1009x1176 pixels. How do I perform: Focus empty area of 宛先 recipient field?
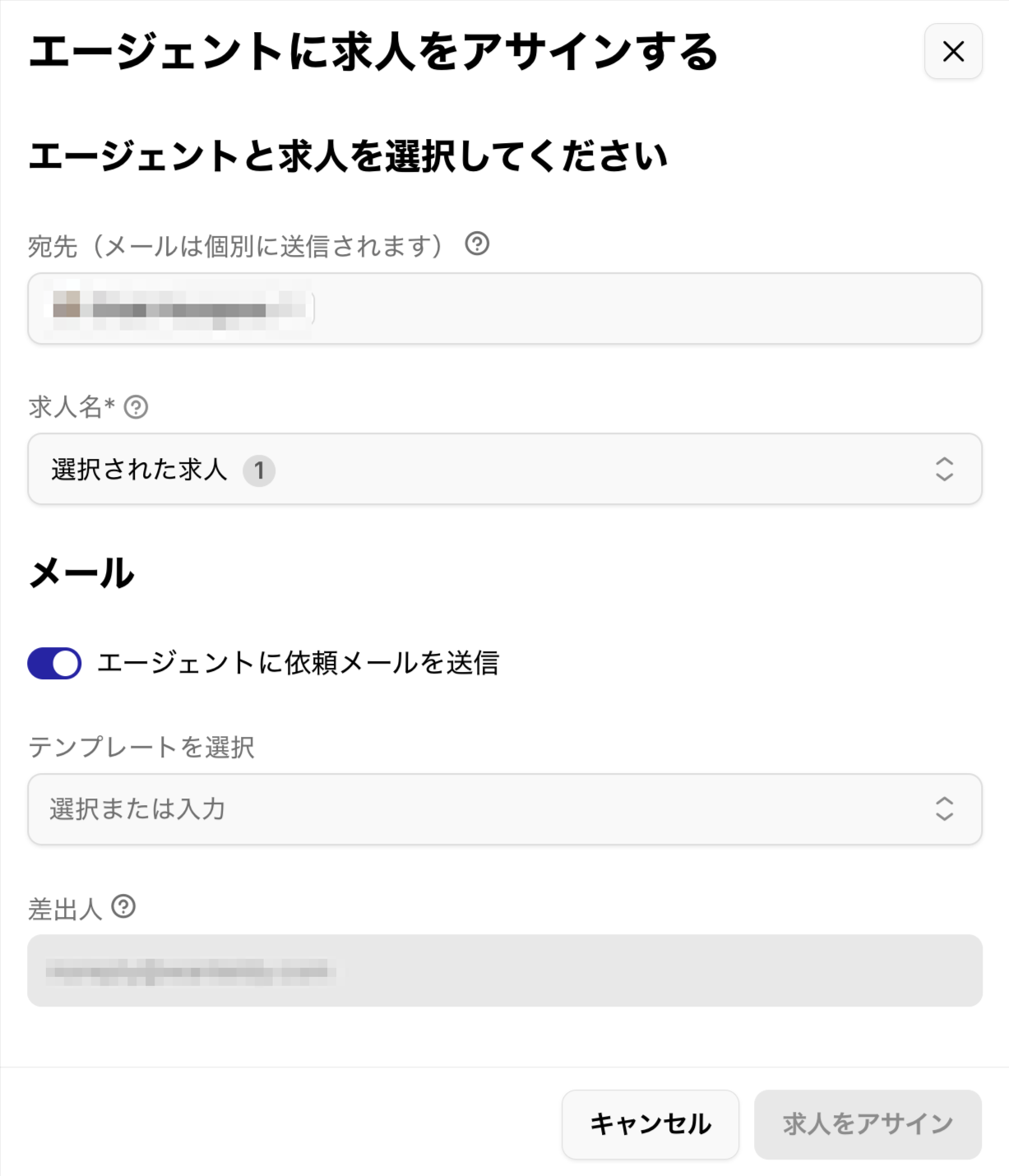coord(641,308)
